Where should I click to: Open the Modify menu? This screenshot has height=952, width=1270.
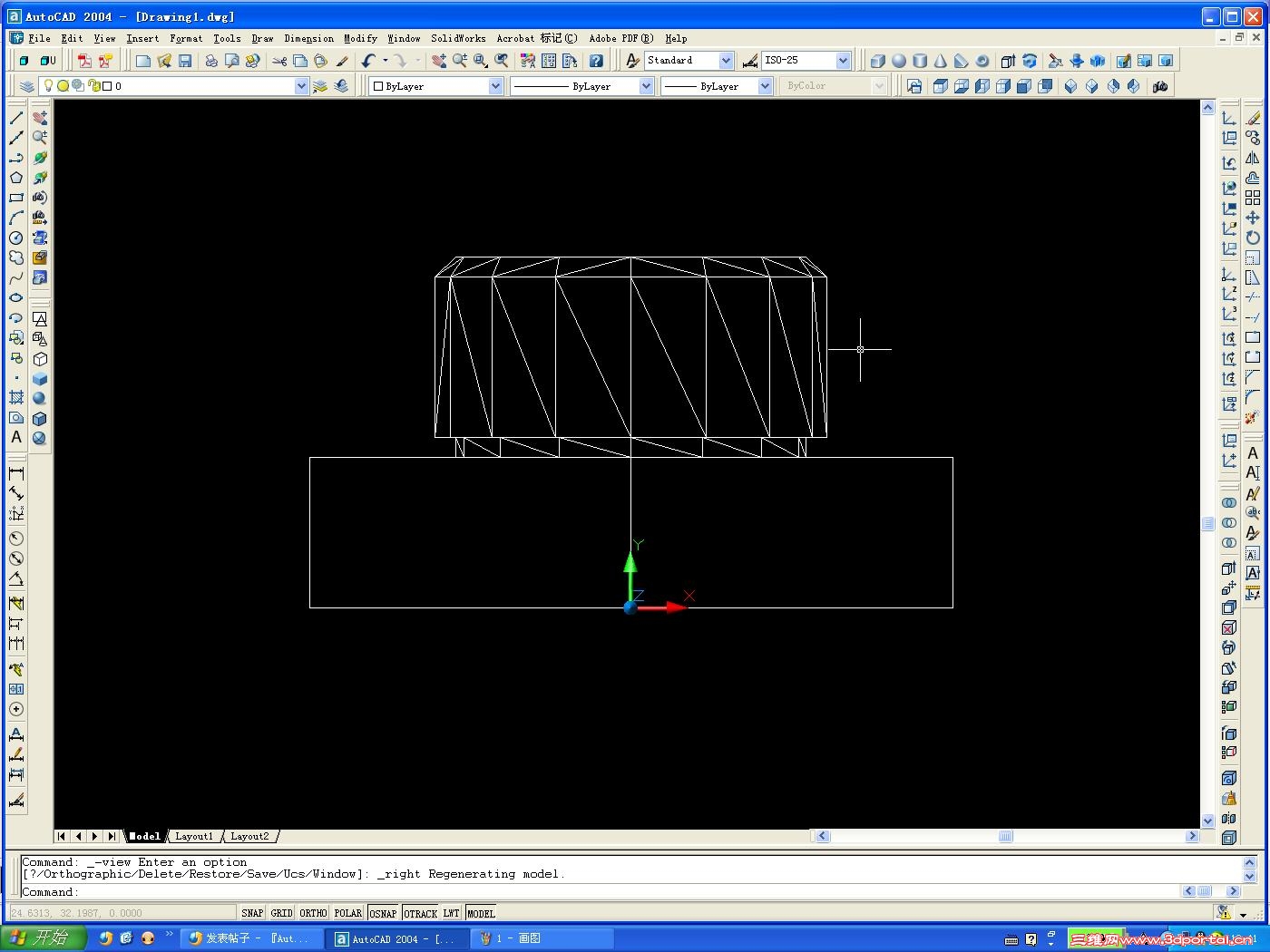pos(360,38)
